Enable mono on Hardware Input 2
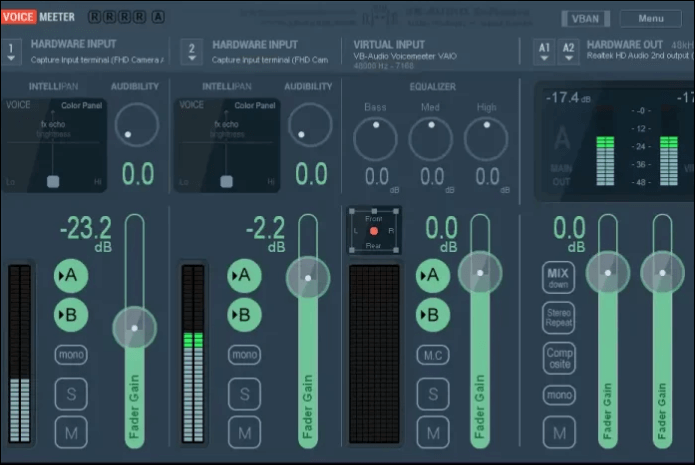The width and height of the screenshot is (695, 465). [x=244, y=355]
